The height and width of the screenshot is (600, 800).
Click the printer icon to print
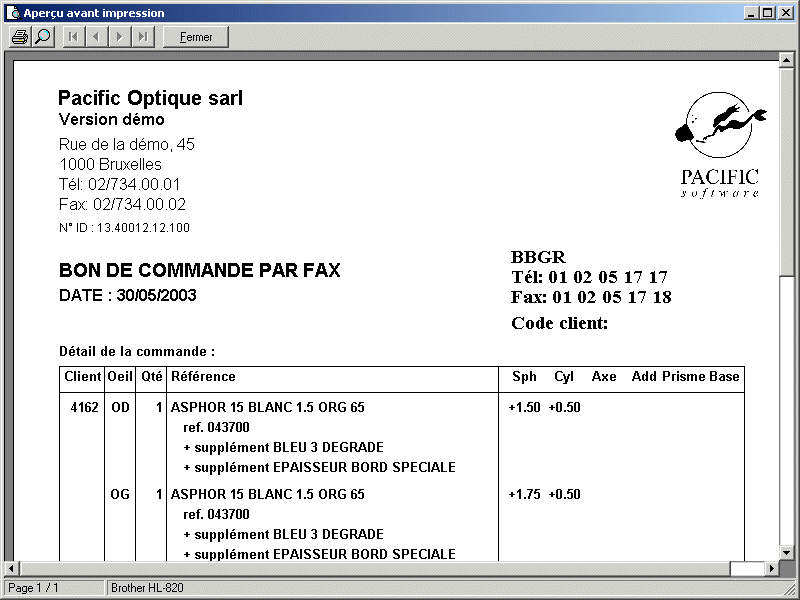19,37
